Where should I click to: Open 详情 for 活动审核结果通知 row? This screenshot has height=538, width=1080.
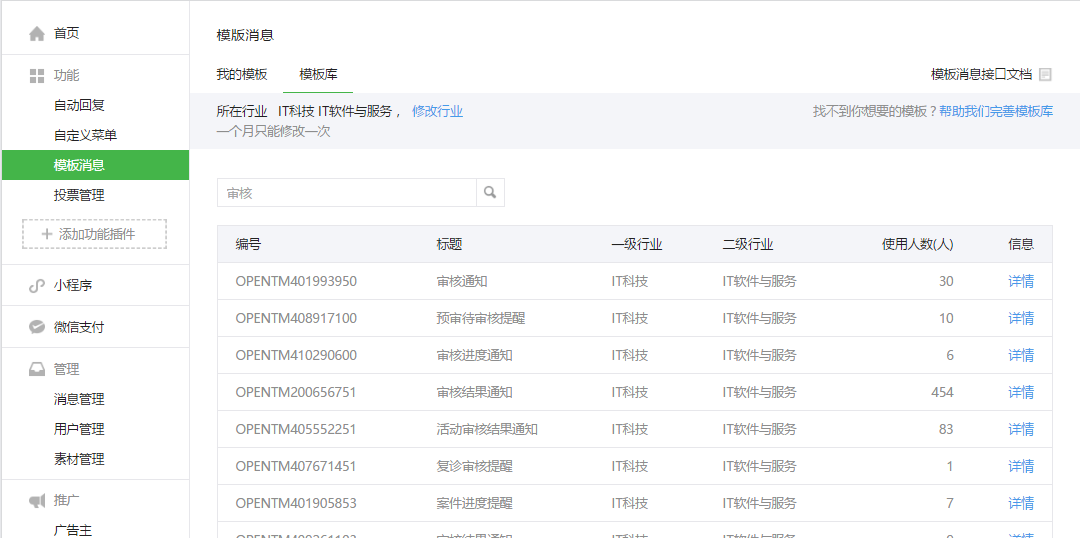pyautogui.click(x=1021, y=429)
